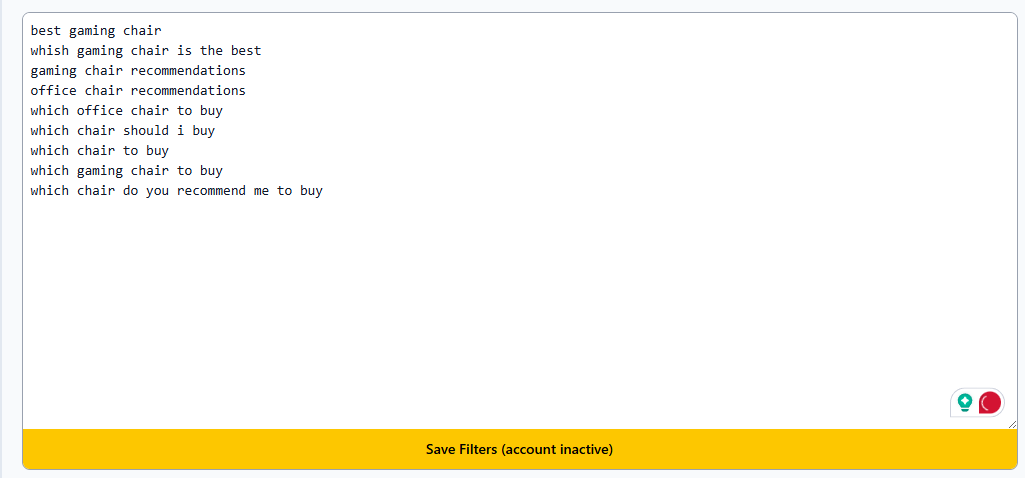Click on 'gaming chair recommendations' line
1025x478 pixels.
138,70
